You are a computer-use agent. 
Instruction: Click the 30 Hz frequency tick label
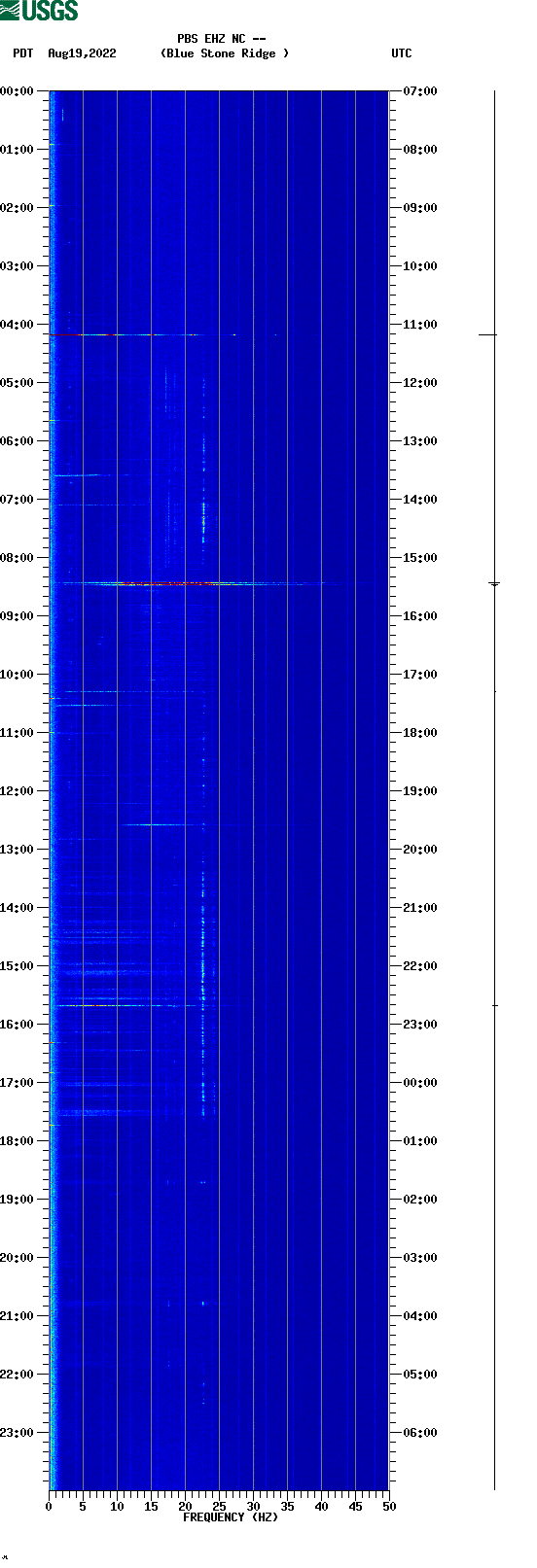[x=253, y=1507]
